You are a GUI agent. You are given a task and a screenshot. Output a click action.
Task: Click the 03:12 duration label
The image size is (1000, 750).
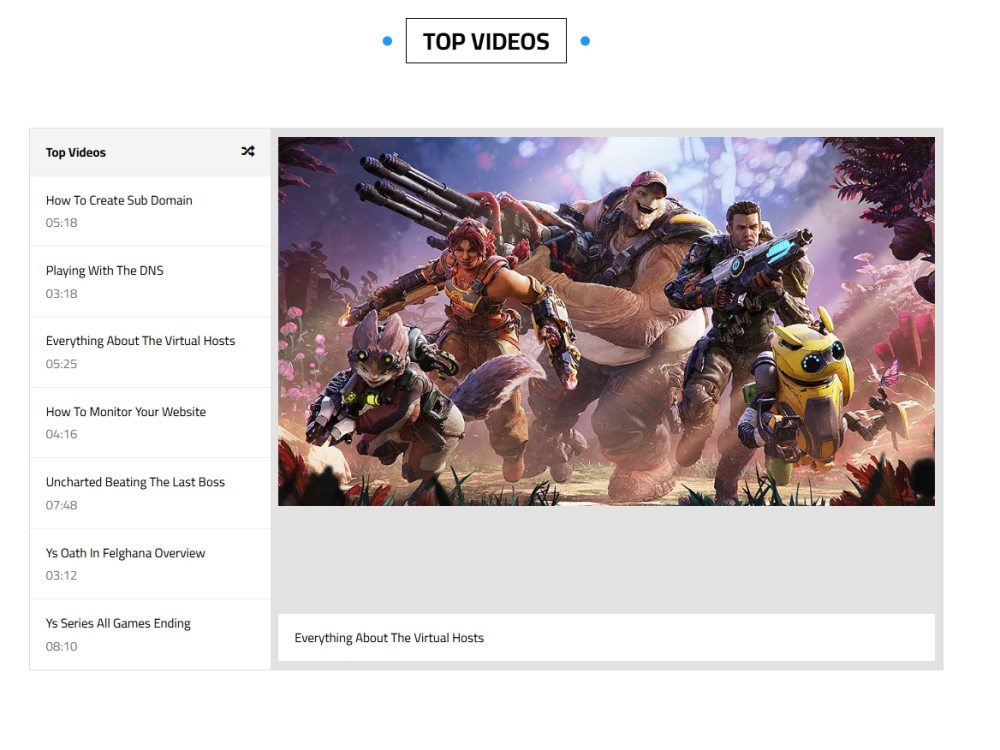(61, 575)
